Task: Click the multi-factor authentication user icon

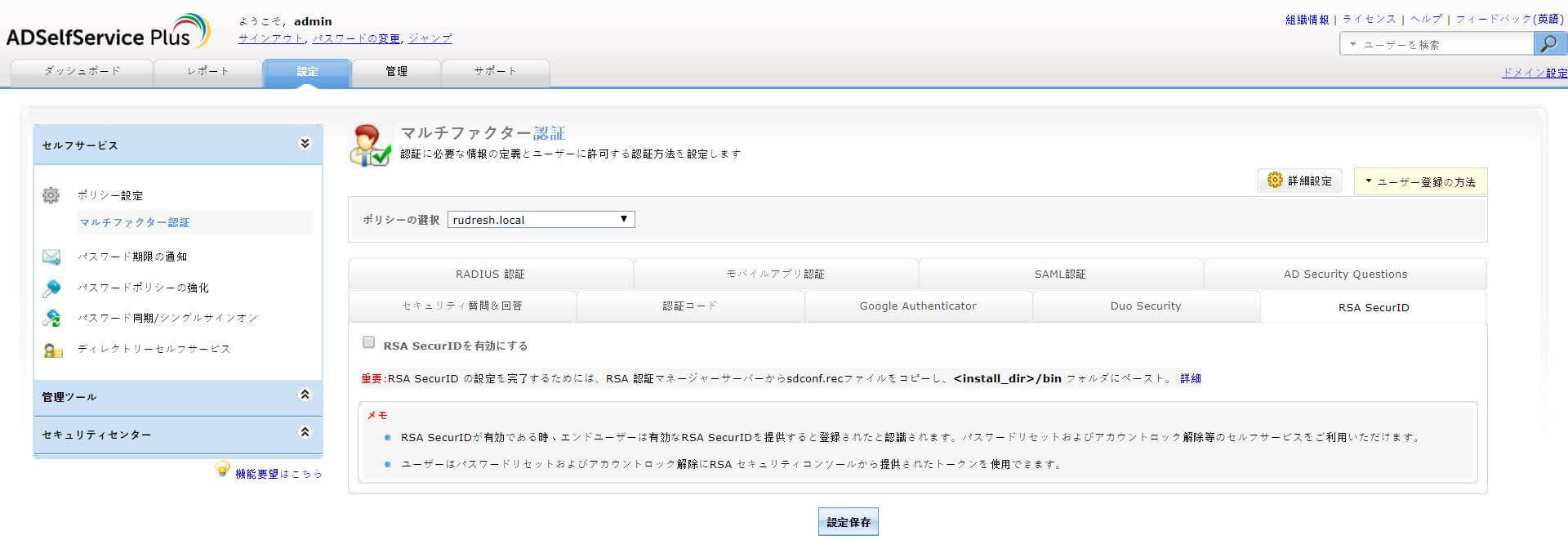Action: point(370,145)
